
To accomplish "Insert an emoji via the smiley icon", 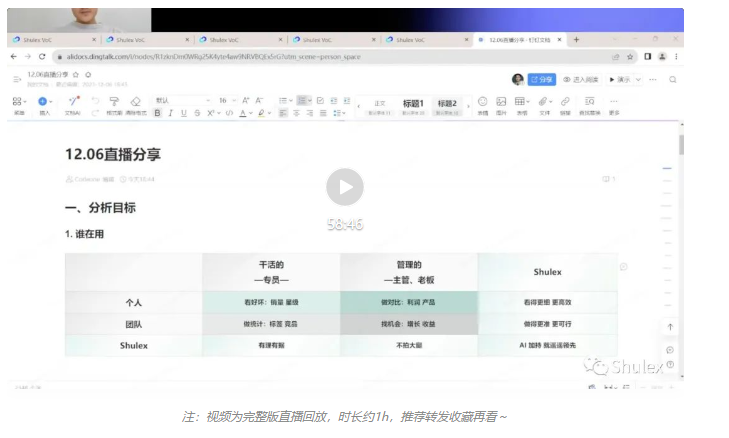I will (x=483, y=101).
